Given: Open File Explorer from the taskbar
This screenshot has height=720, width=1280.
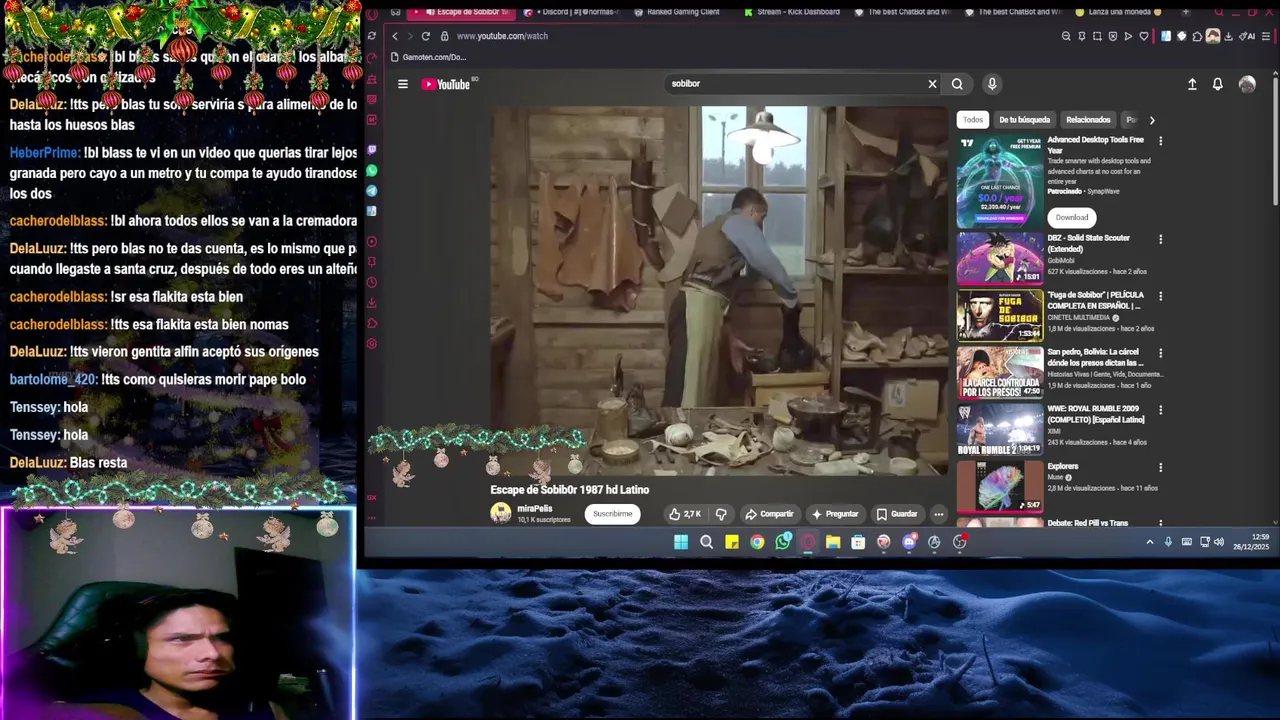Looking at the screenshot, I should click(833, 542).
